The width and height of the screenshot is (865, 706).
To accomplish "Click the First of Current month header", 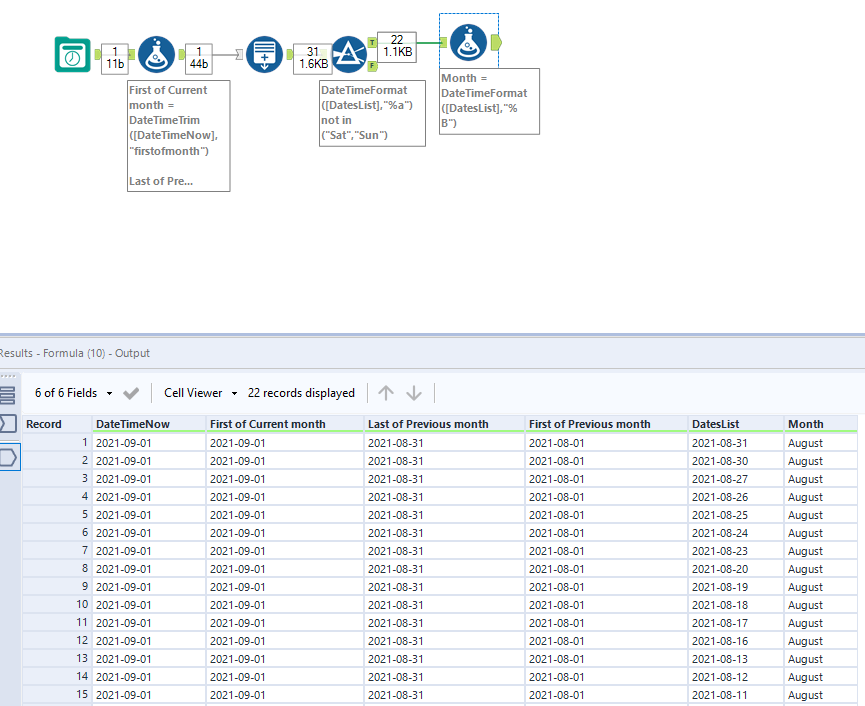I will pos(285,424).
